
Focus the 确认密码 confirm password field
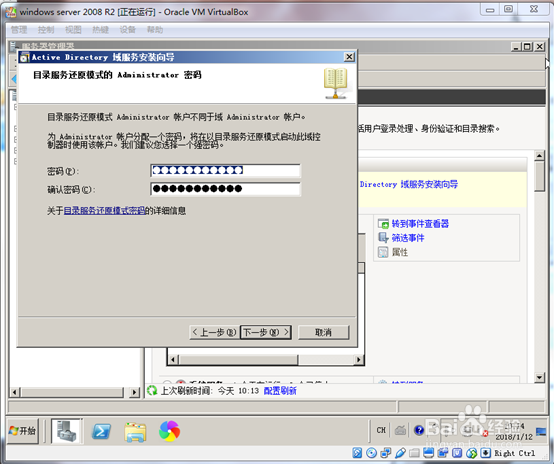(225, 189)
